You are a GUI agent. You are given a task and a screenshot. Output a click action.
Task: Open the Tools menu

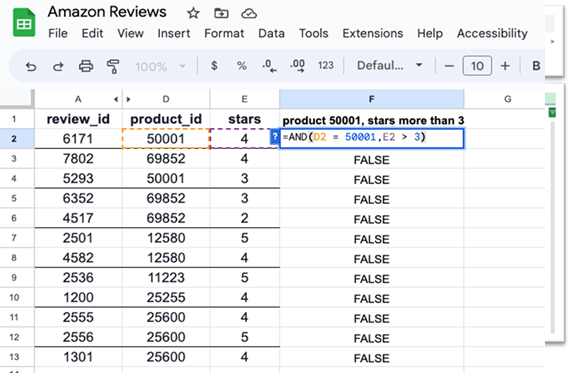coord(313,33)
